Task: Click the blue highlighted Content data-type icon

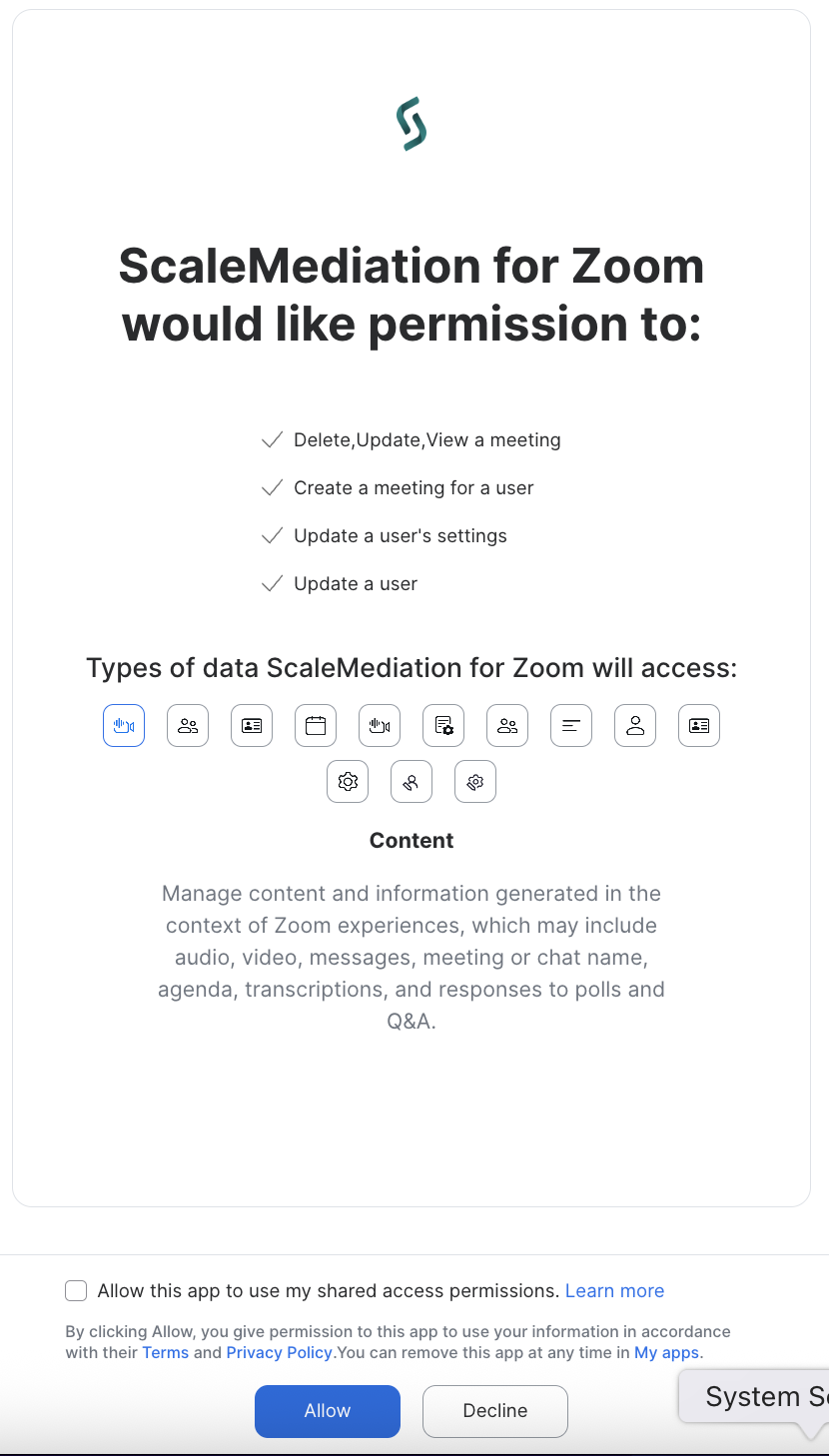Action: coord(124,726)
